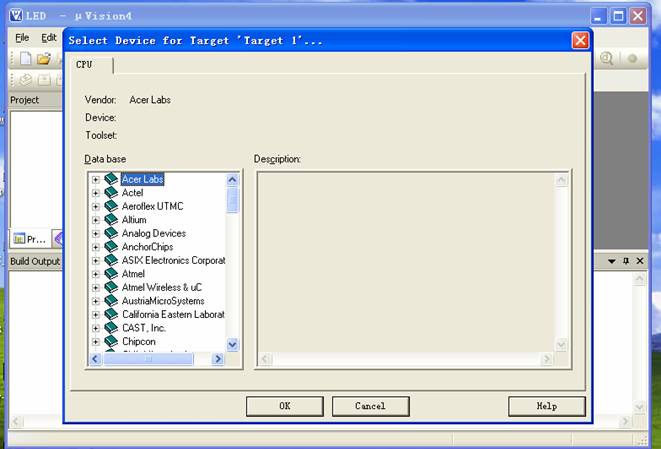Click the Actel book icon
The width and height of the screenshot is (661, 449).
click(111, 192)
